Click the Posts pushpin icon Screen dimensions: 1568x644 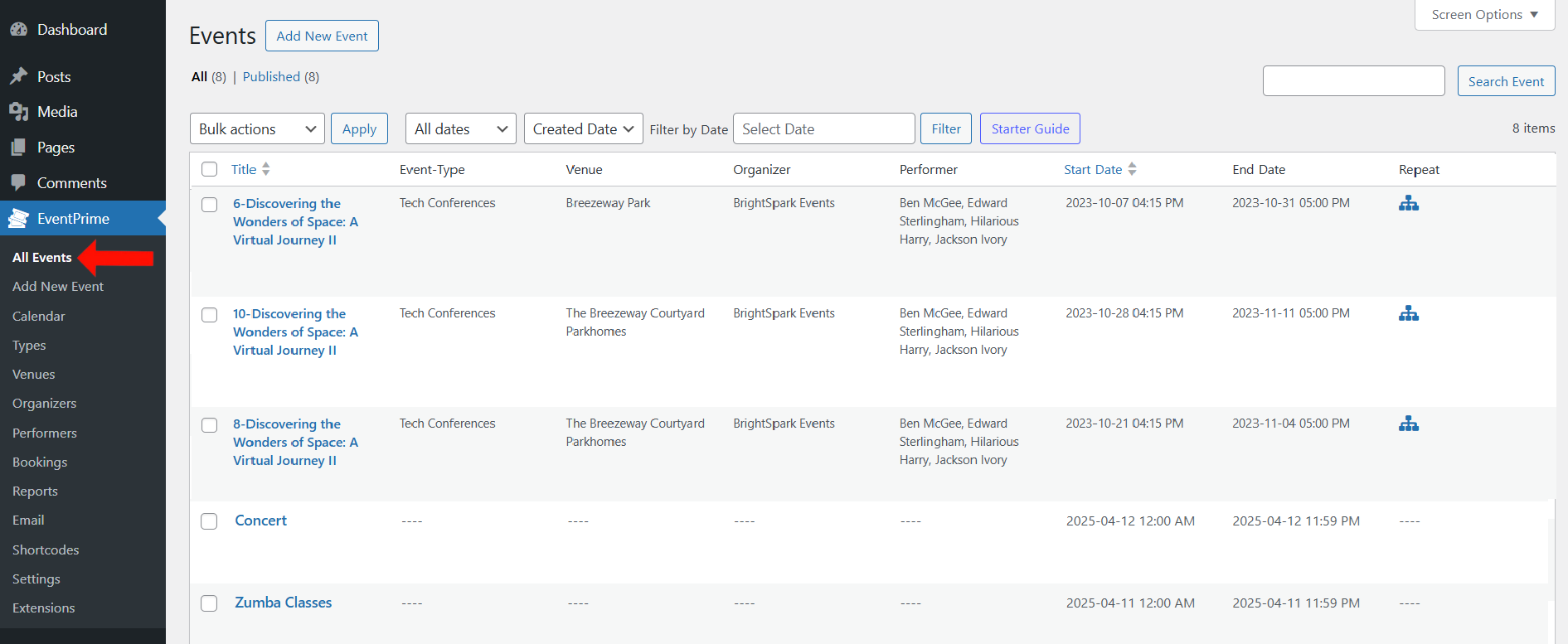point(18,76)
